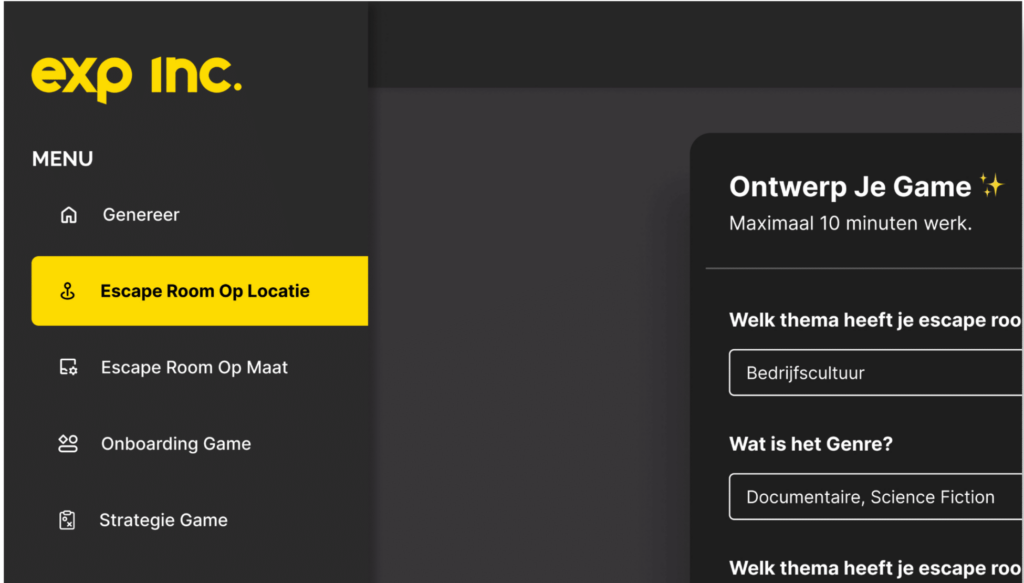This screenshot has height=583, width=1024.
Task: Click the people icon beside Onboarding Game
Action: point(68,444)
